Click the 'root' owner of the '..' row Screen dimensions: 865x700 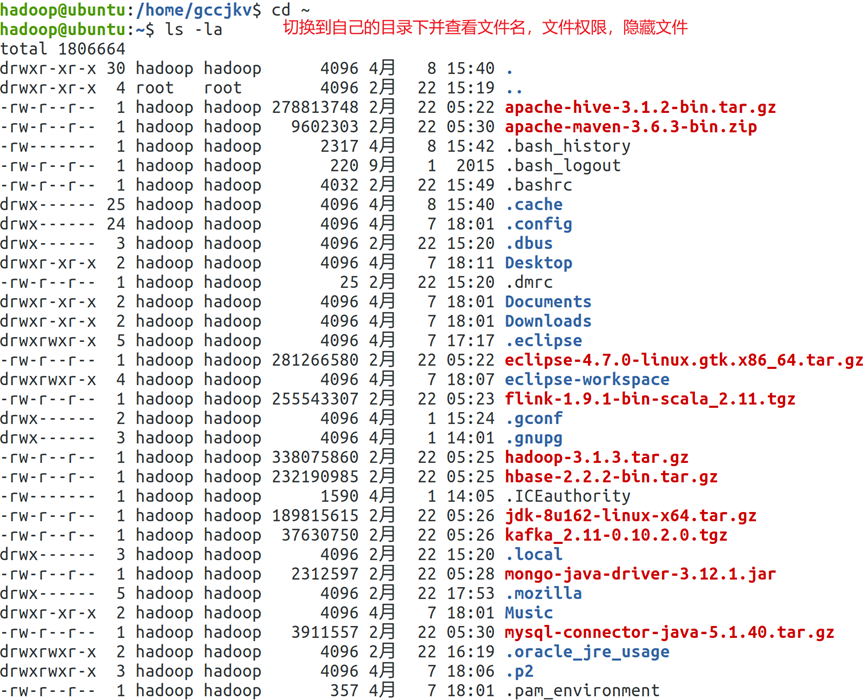155,88
